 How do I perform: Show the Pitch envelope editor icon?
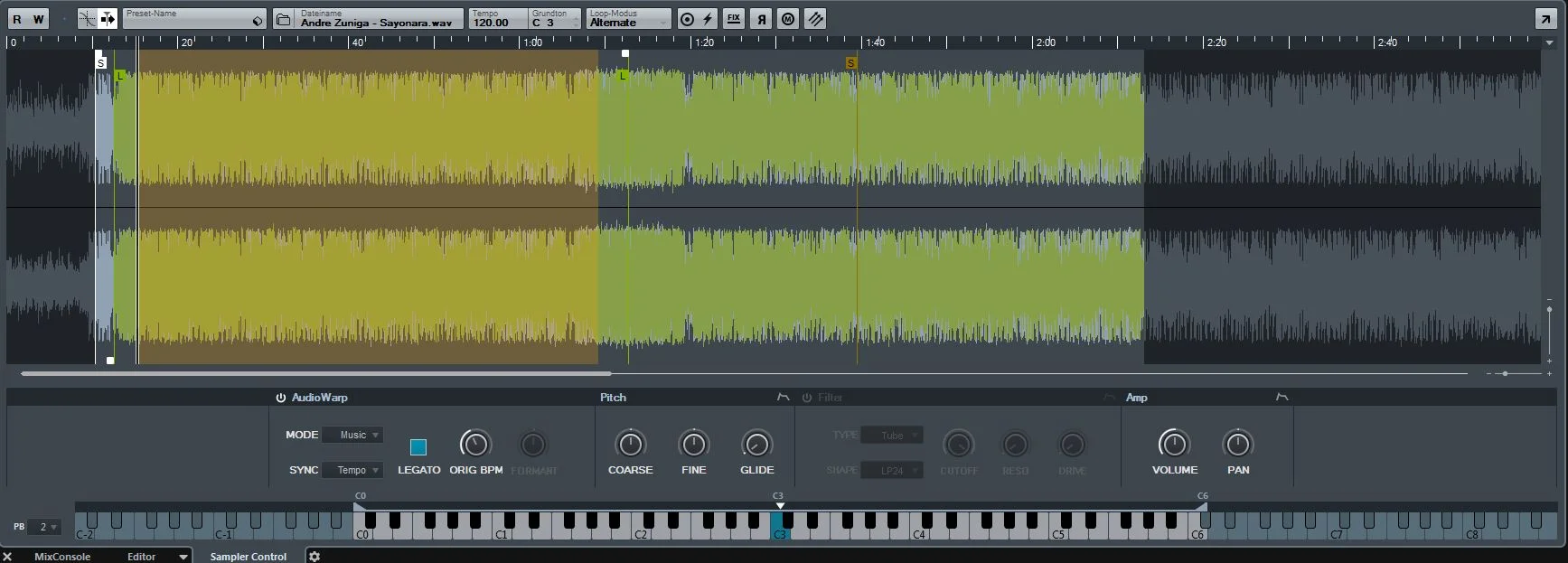pyautogui.click(x=783, y=398)
